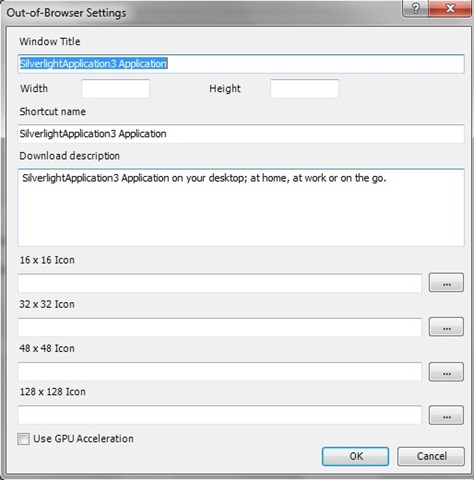Screen dimensions: 474x480
Task: Click inside the Download description text area
Action: (x=241, y=208)
